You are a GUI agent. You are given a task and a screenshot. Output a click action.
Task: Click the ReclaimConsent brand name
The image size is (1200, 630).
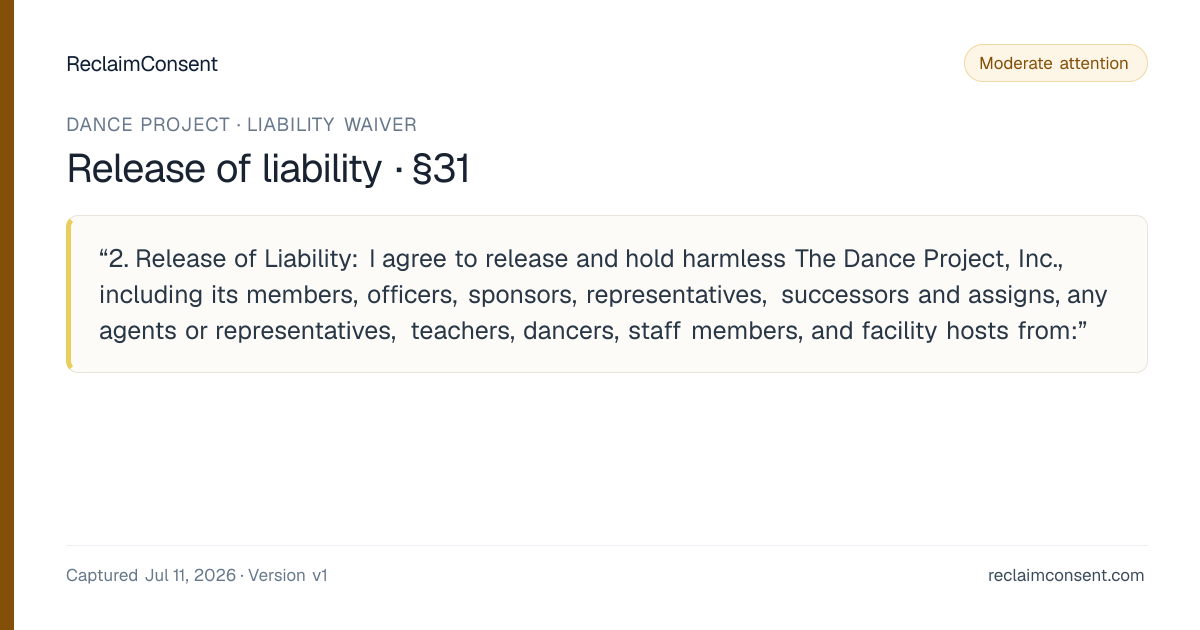coord(142,64)
